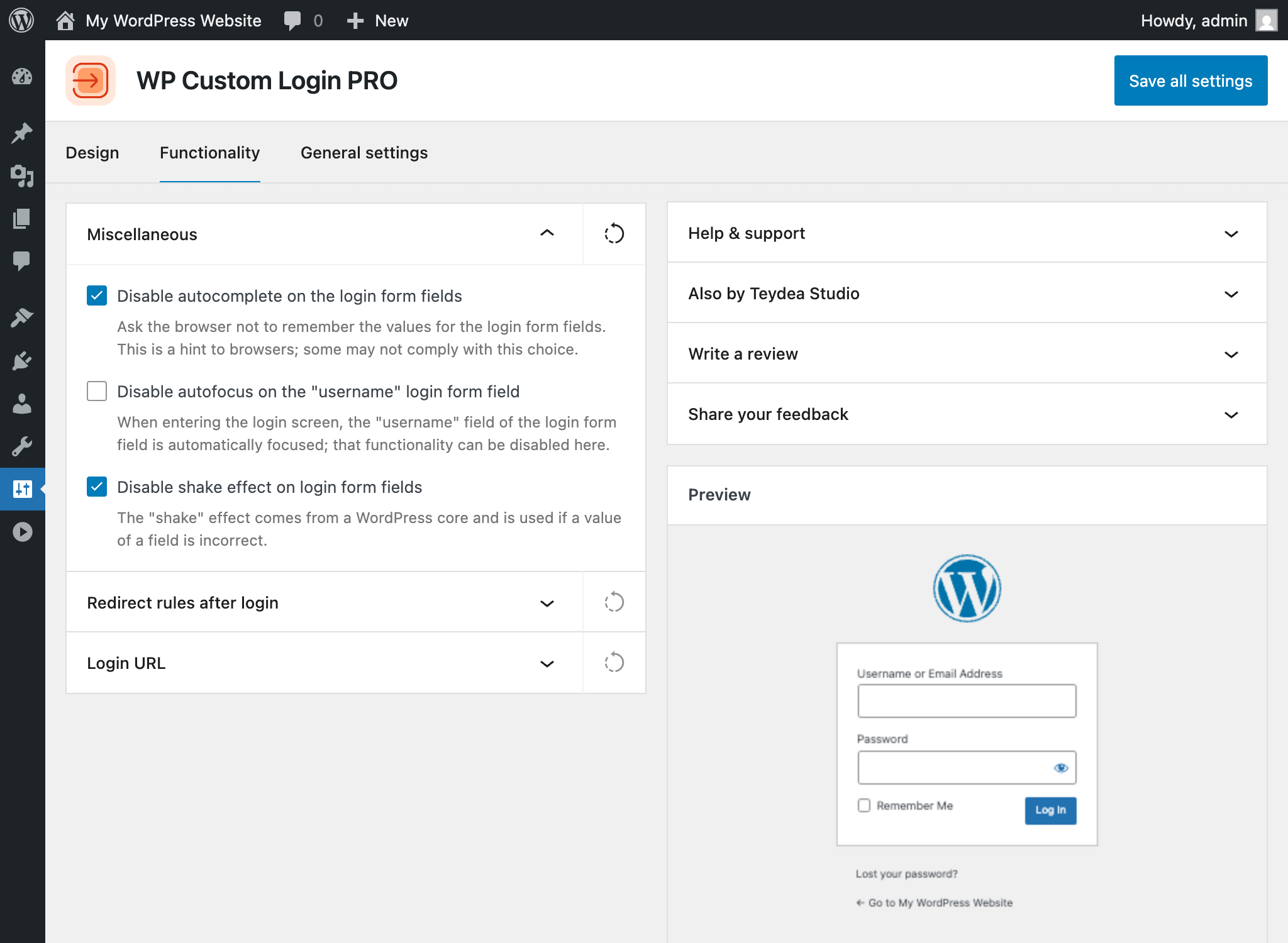Open the Media sidebar icon
The width and height of the screenshot is (1288, 943).
[22, 176]
